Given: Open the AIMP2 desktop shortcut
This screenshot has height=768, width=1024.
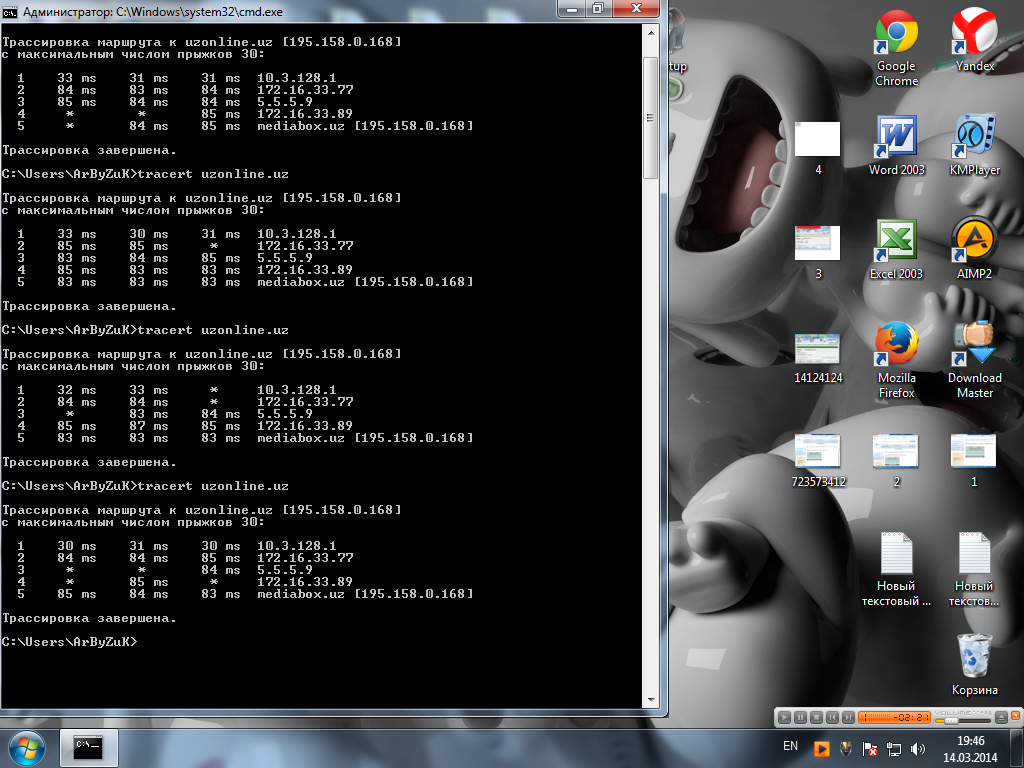Looking at the screenshot, I should click(x=974, y=242).
